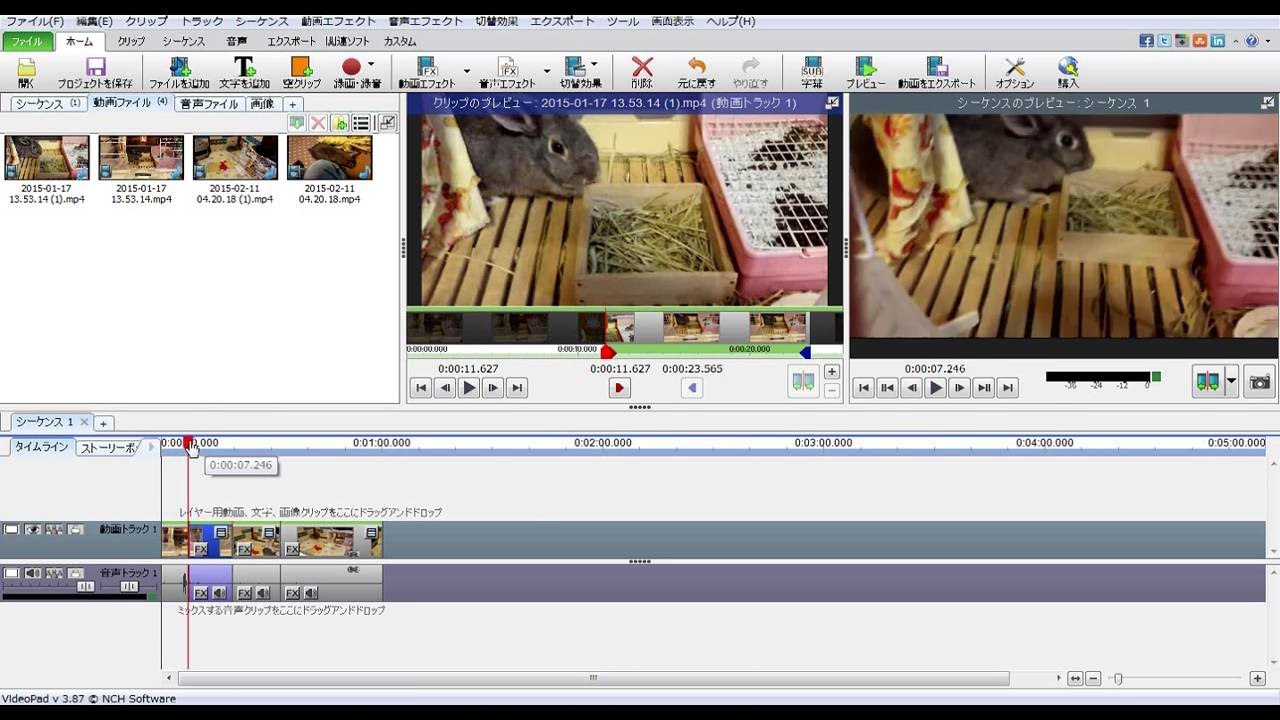Image resolution: width=1280 pixels, height=720 pixels.
Task: Take snapshot with camera icon
Action: coord(1260,382)
